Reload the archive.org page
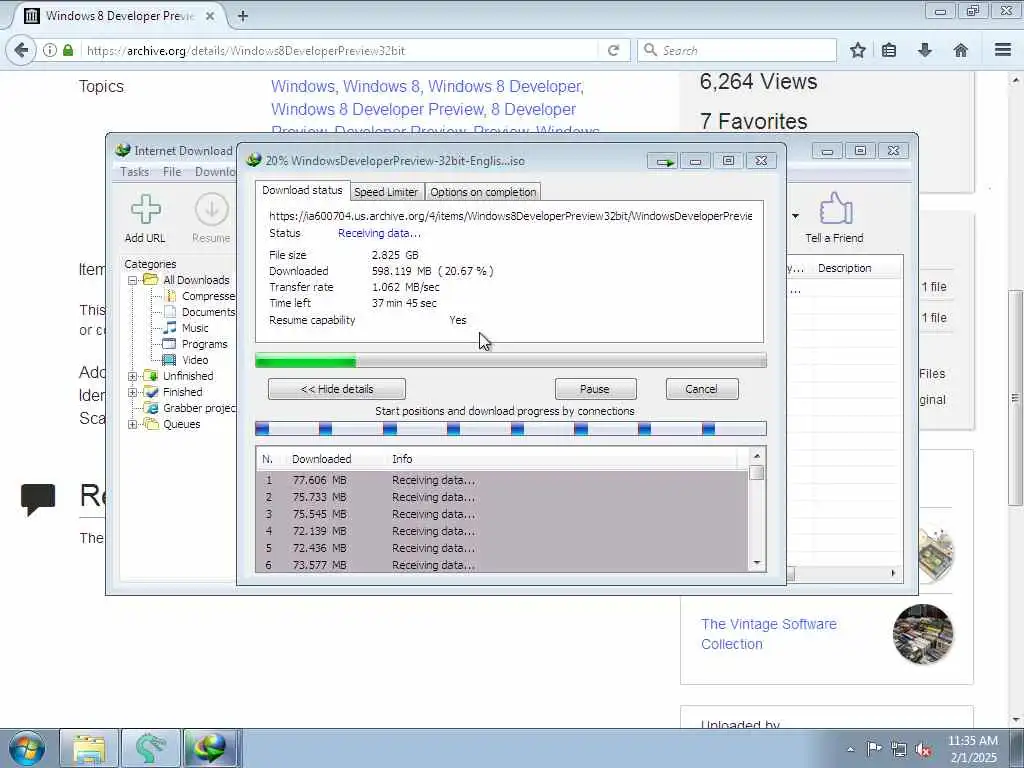Image resolution: width=1024 pixels, height=768 pixels. coord(613,50)
